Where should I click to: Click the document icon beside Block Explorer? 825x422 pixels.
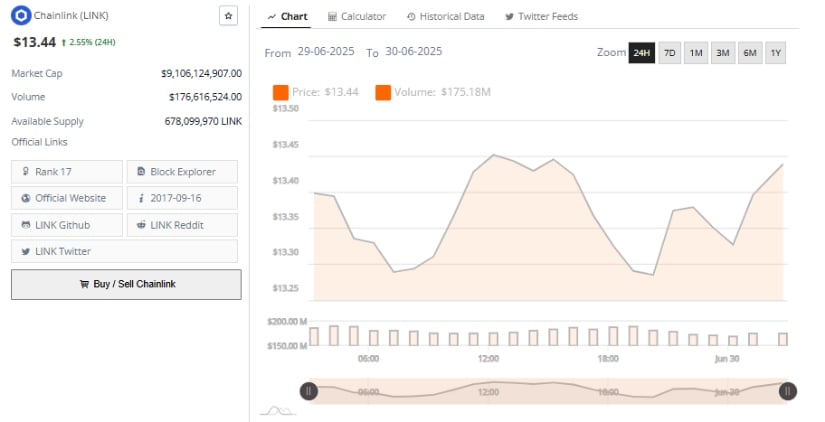click(x=141, y=172)
